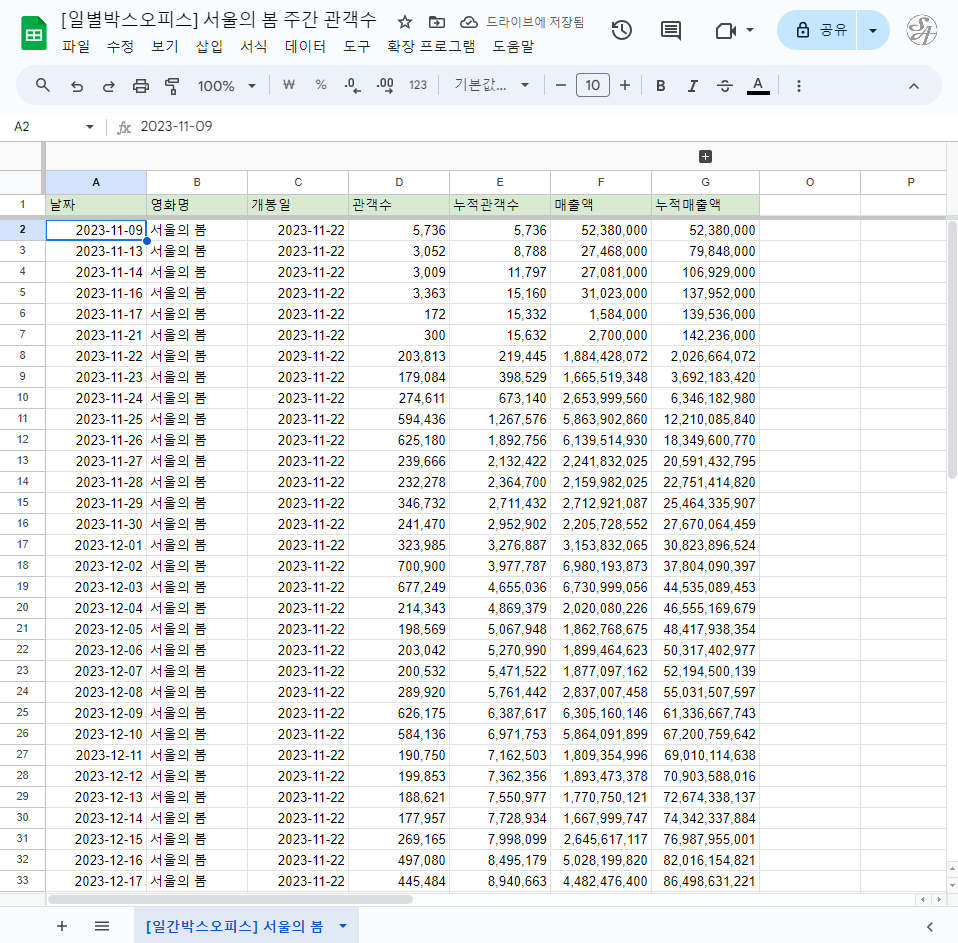Click the add new sheet button
The image size is (958, 943).
62,926
